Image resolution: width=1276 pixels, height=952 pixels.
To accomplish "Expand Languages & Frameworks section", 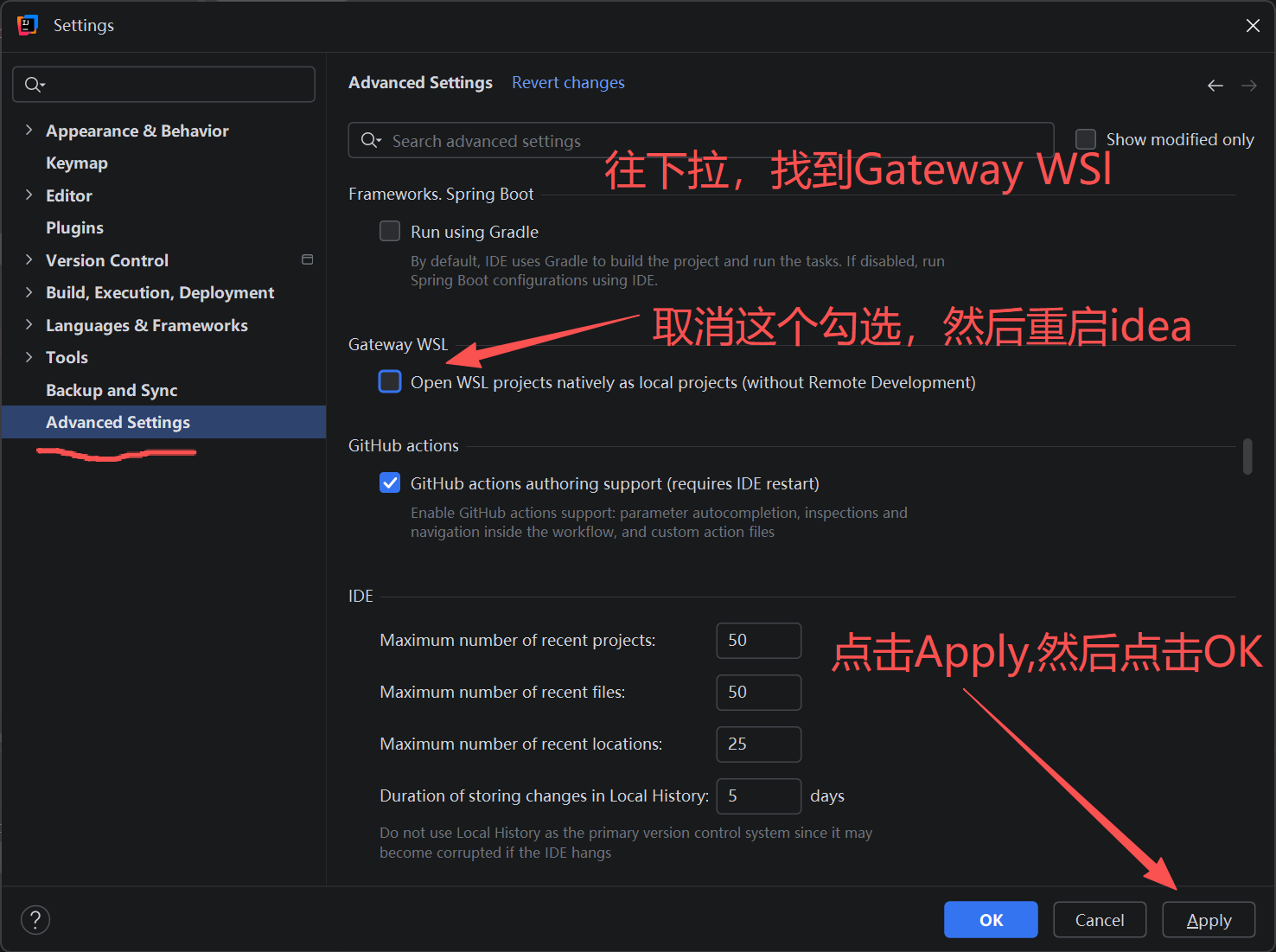I will click(x=29, y=325).
